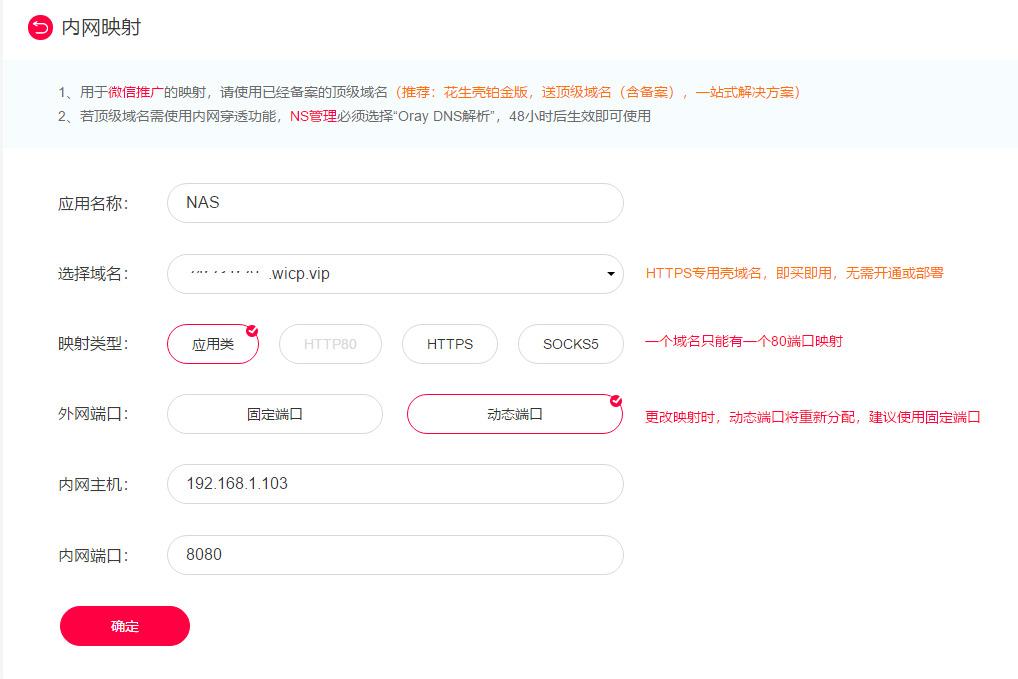Click the dropdown arrow on the wicp.vip domain
The image size is (1018, 679).
610,274
